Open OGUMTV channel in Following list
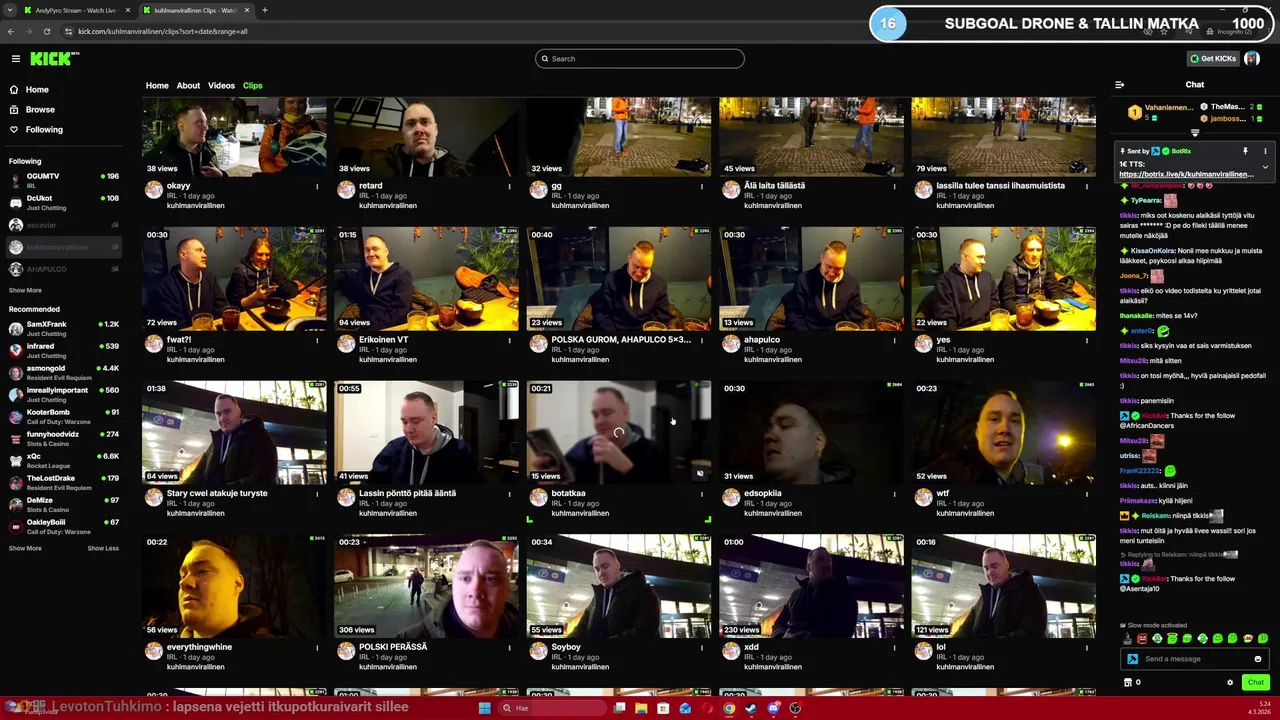Viewport: 1280px width, 720px height. coord(63,180)
